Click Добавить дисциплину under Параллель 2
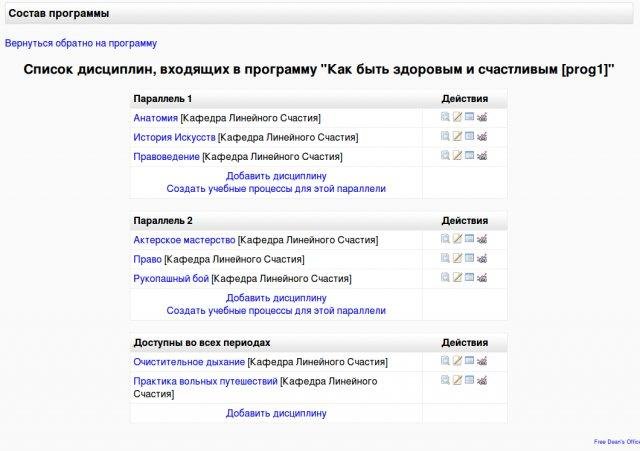This screenshot has height=451, width=640. [x=276, y=298]
